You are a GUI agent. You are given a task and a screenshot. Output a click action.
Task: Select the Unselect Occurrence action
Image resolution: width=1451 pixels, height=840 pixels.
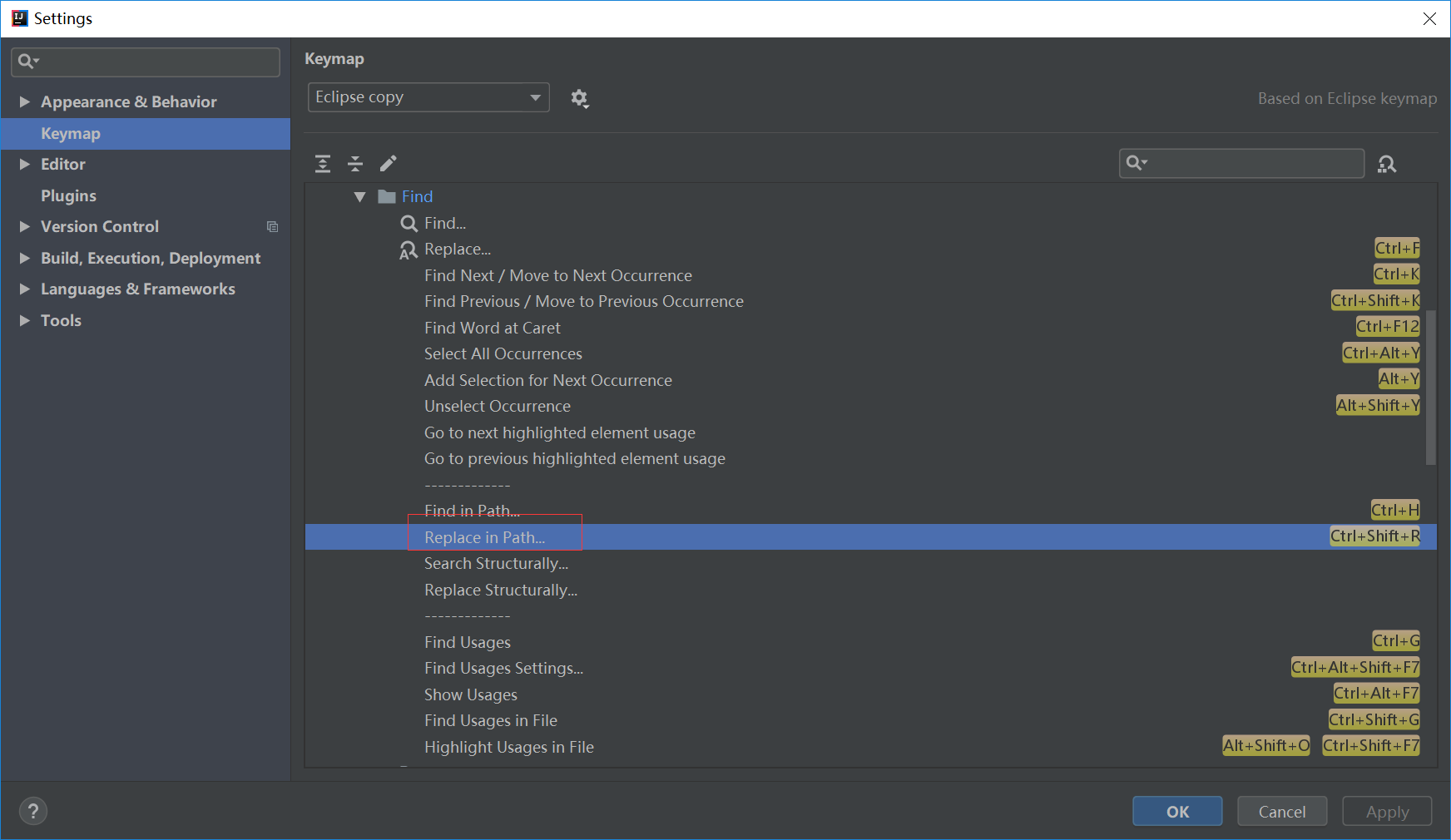[x=870, y=407]
